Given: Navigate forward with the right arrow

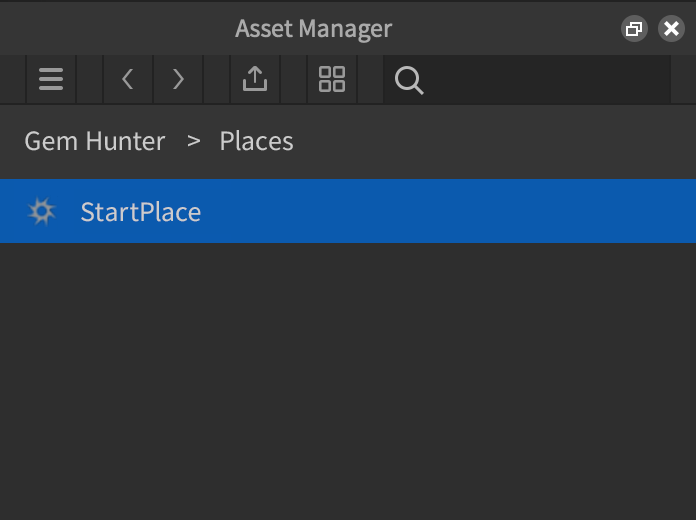Looking at the screenshot, I should coord(178,80).
